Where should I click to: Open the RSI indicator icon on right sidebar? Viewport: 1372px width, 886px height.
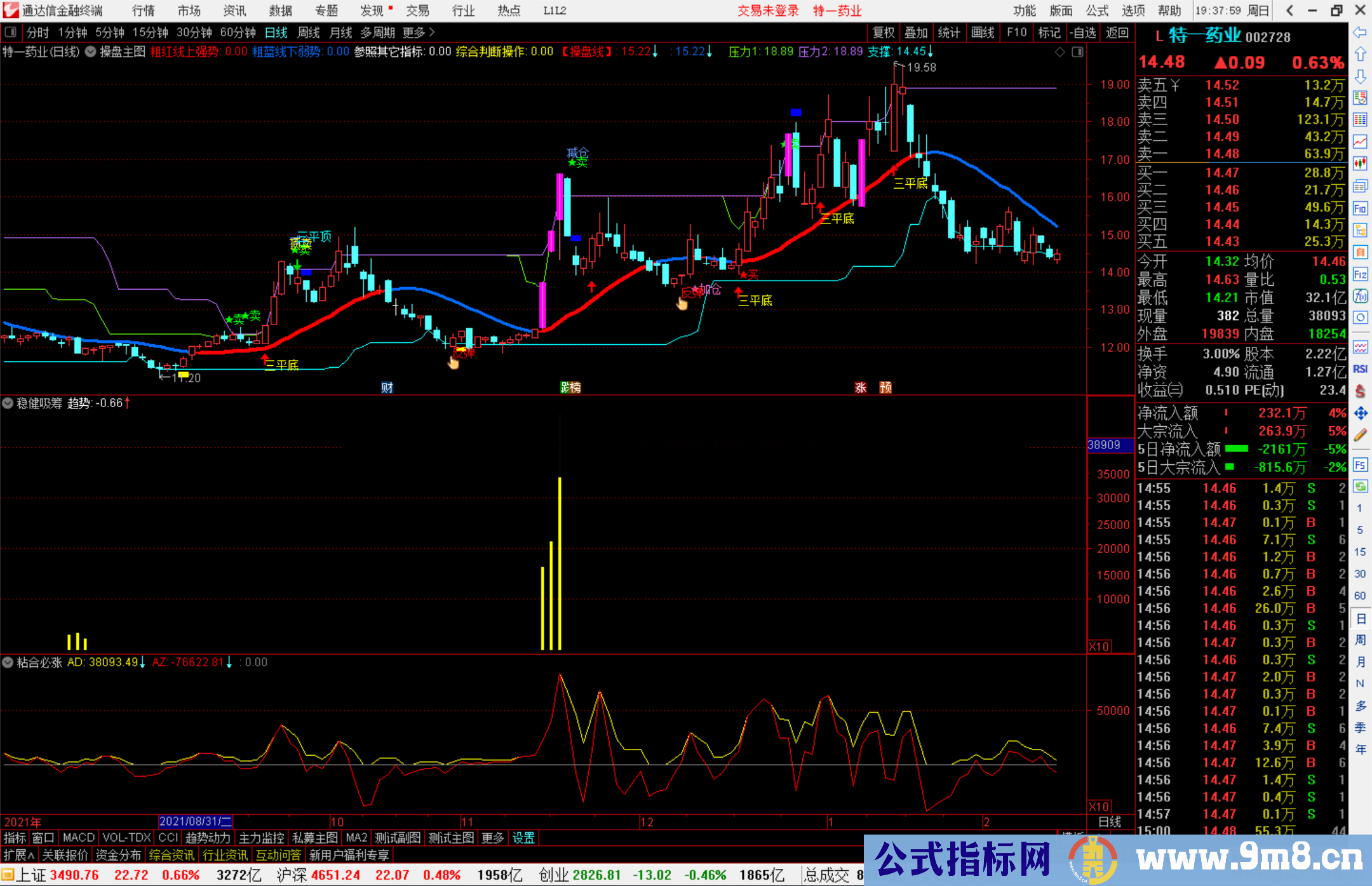pos(1361,369)
